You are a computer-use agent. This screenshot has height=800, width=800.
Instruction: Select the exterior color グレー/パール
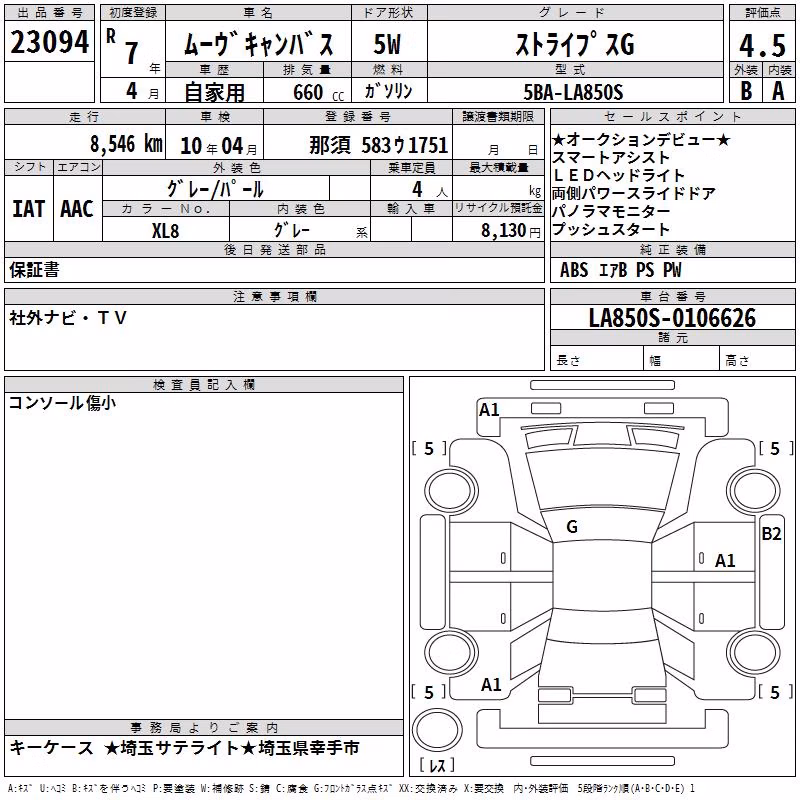coord(215,189)
